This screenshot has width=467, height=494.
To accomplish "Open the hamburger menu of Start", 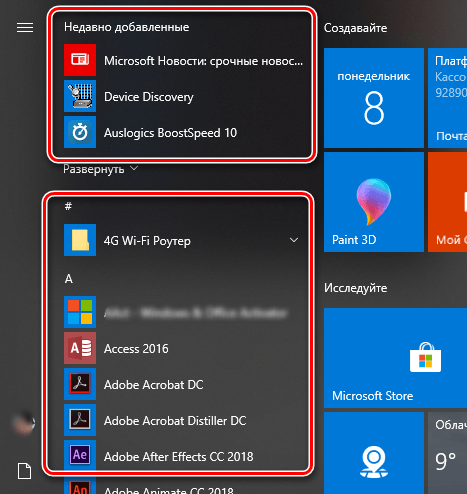I will (x=25, y=27).
